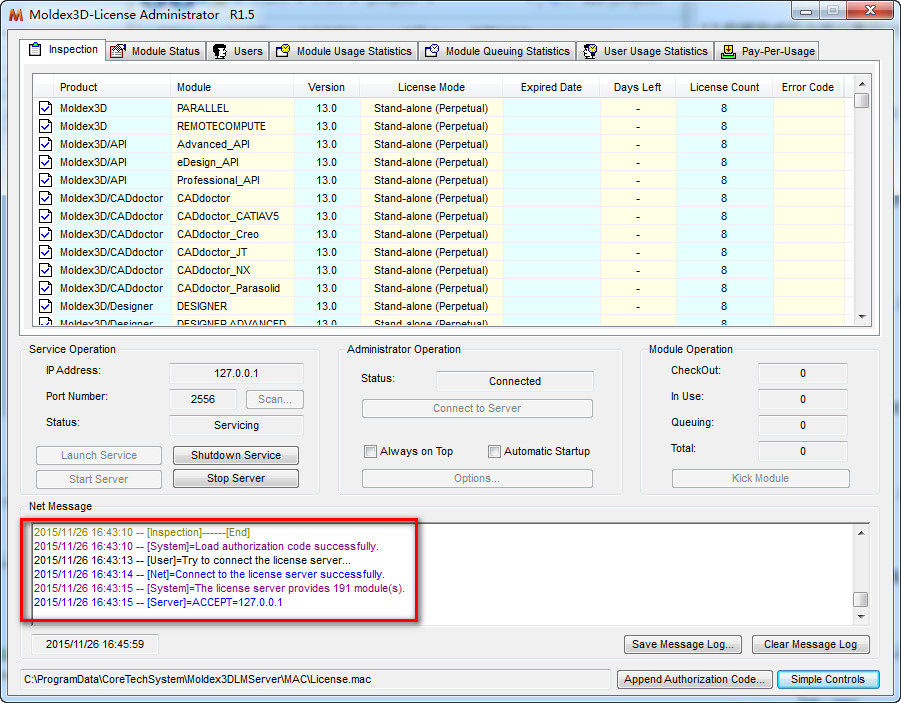Open the Users tab

point(237,51)
